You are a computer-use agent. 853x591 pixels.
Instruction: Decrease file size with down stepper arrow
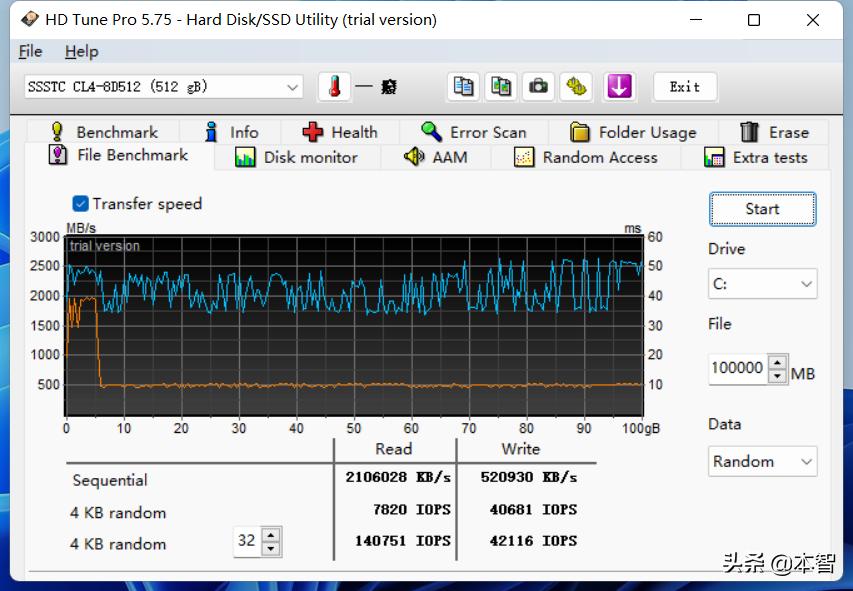pos(778,376)
